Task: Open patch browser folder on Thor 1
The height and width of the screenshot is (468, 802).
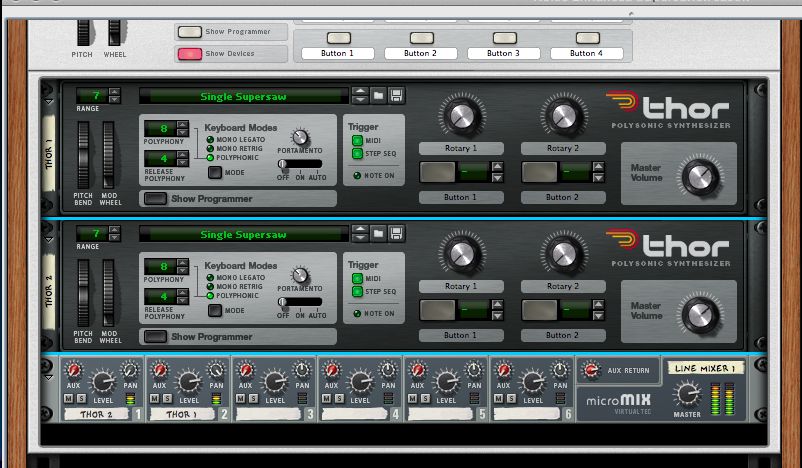Action: click(x=378, y=96)
